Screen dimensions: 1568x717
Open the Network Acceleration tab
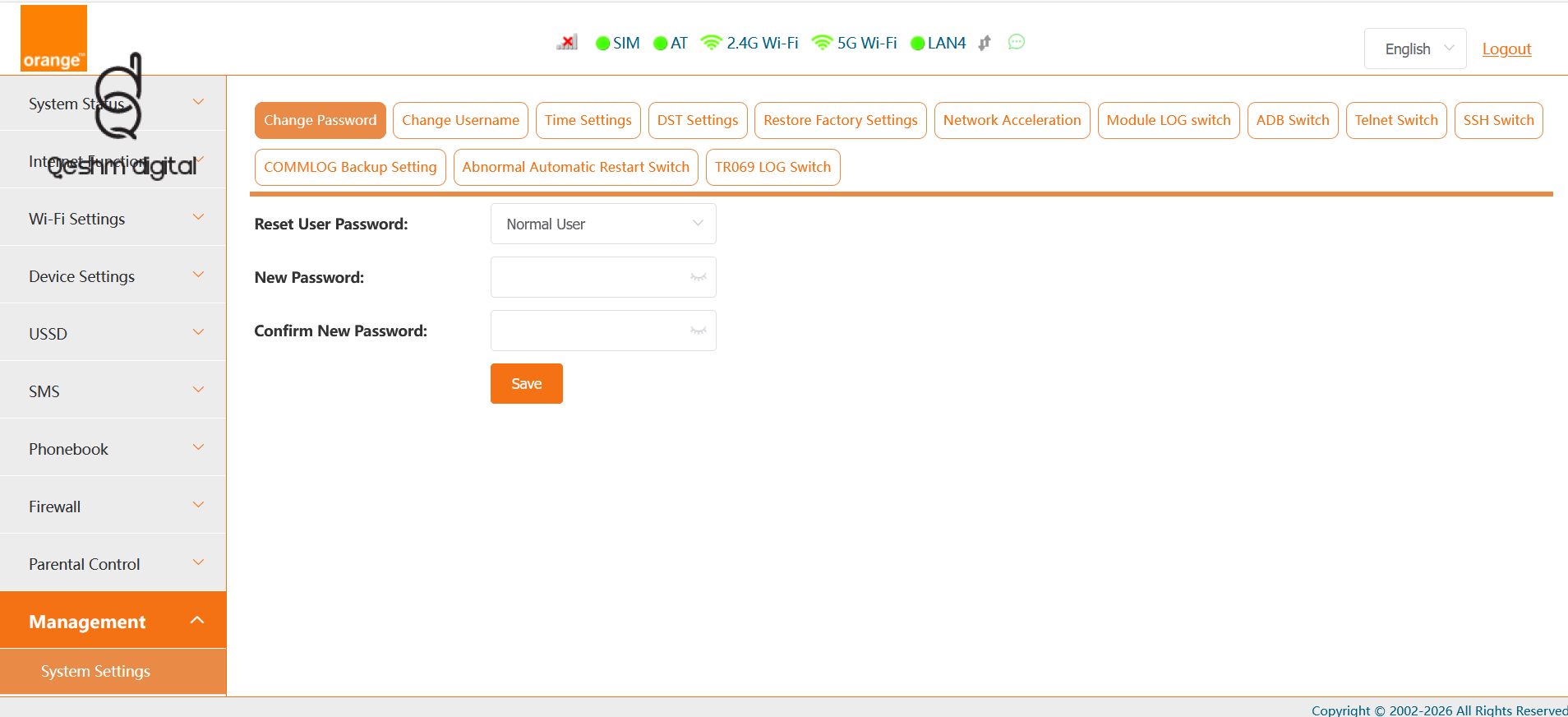1012,120
